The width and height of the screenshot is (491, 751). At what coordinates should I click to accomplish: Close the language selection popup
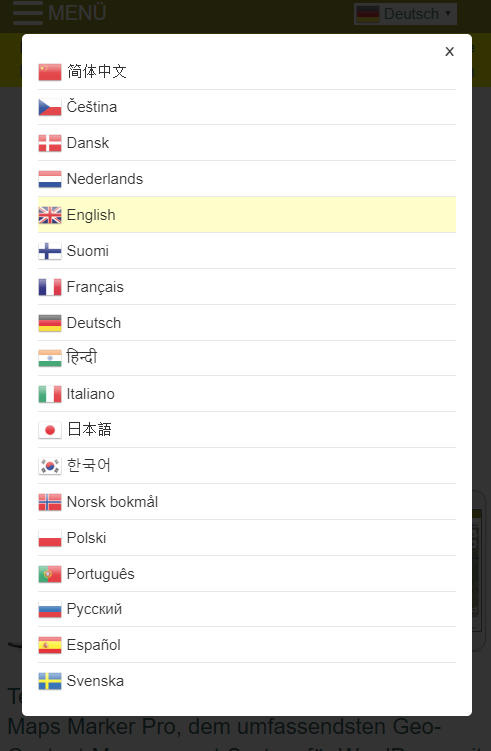pyautogui.click(x=449, y=52)
